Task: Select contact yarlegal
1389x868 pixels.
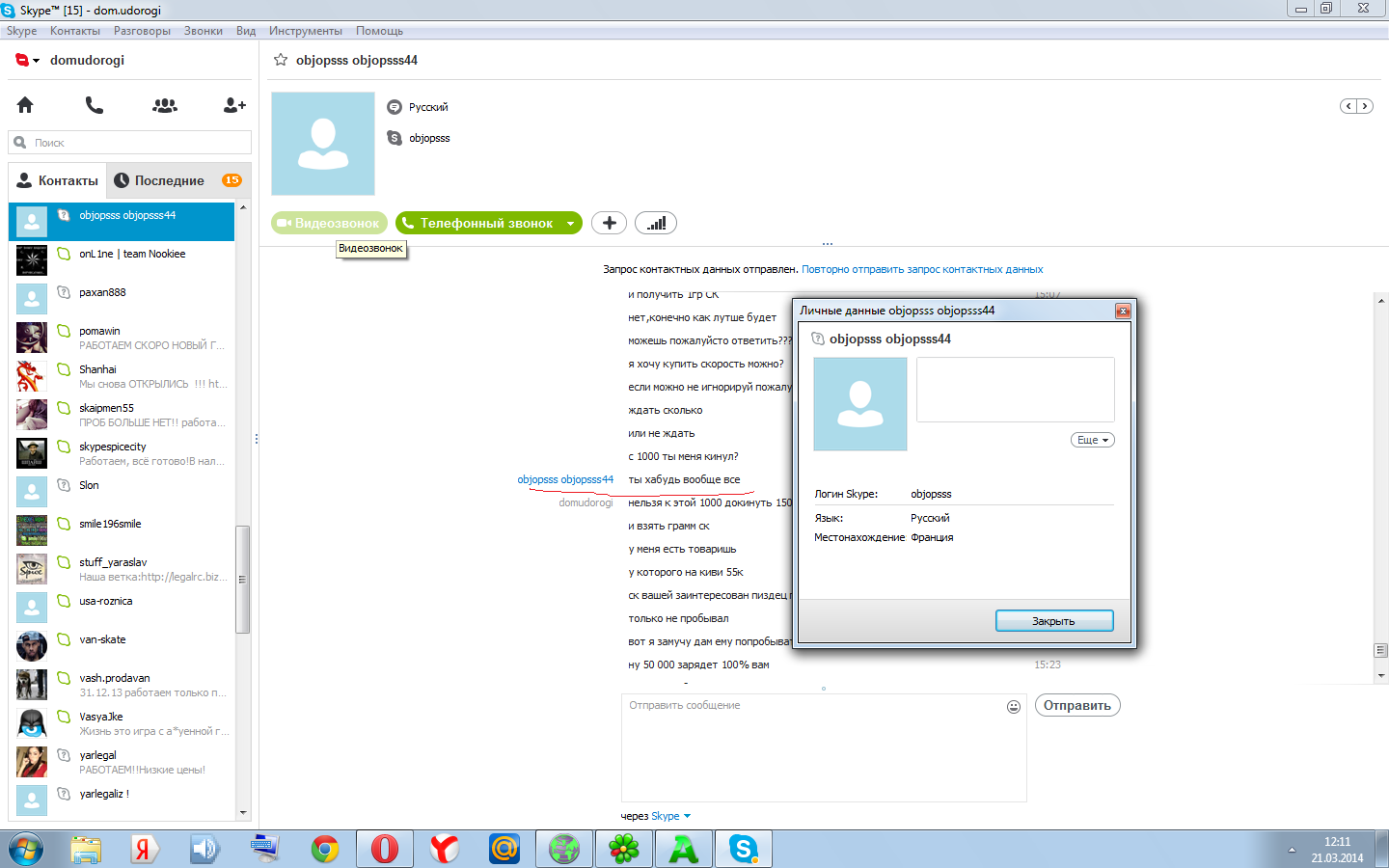Action: point(122,762)
